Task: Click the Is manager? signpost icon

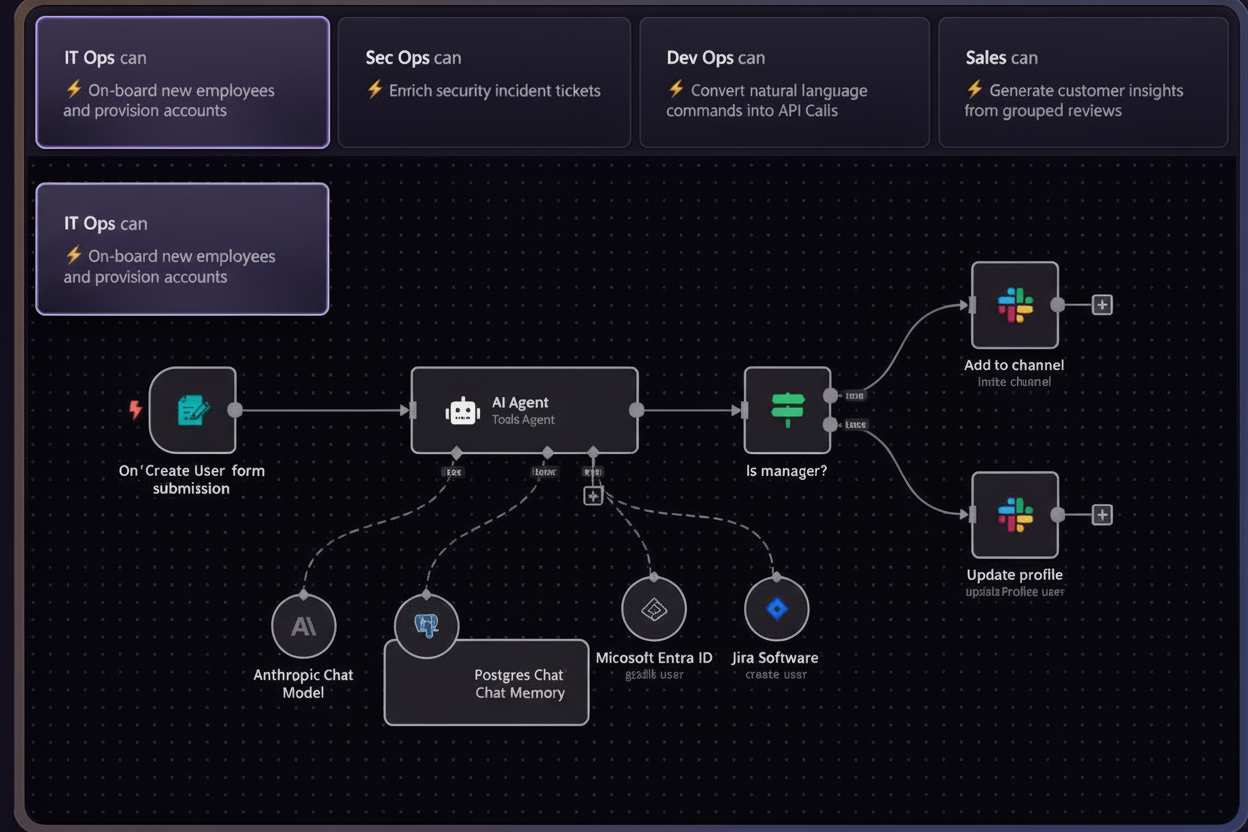Action: [x=787, y=410]
